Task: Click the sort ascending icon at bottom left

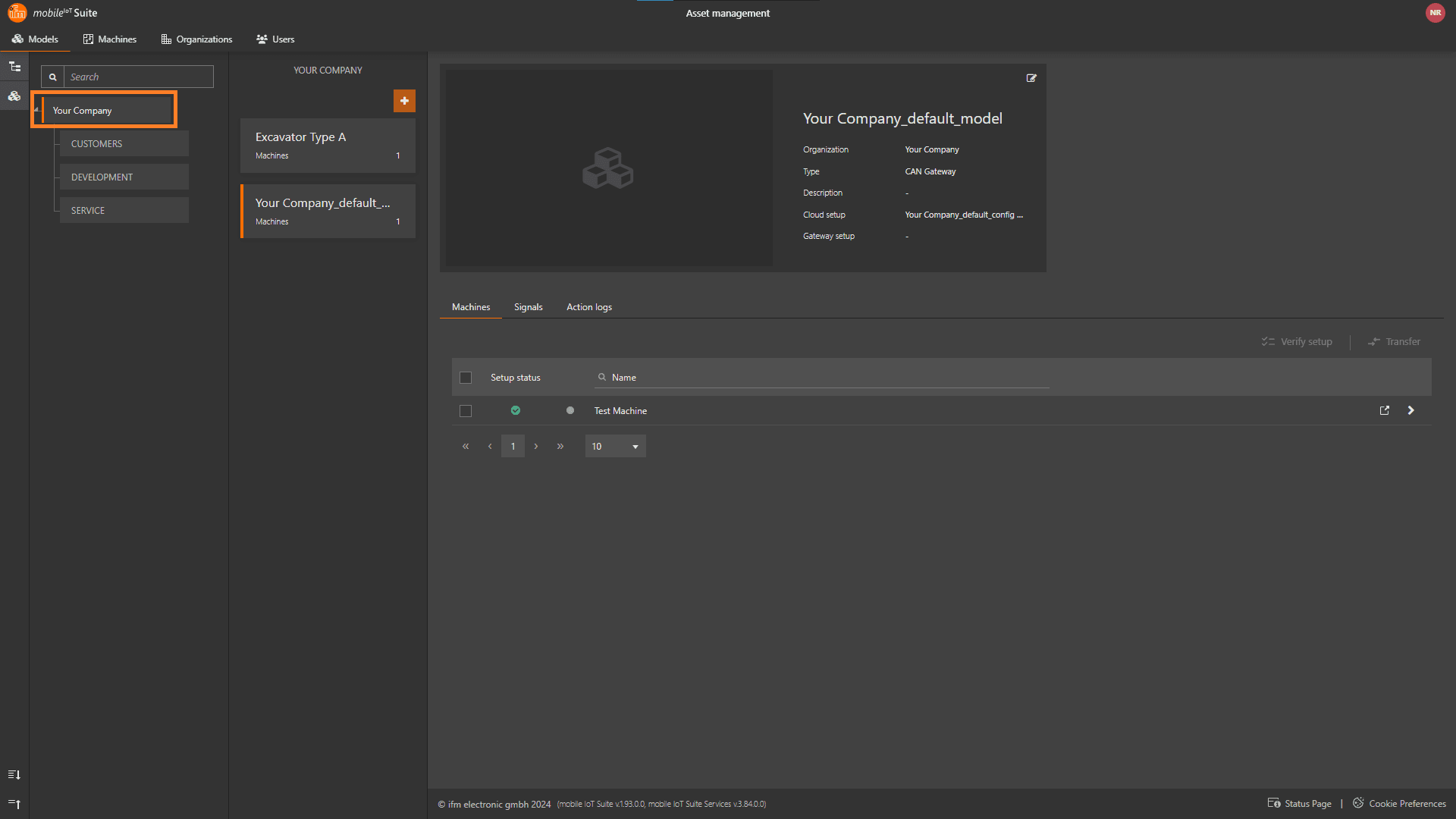Action: click(14, 803)
